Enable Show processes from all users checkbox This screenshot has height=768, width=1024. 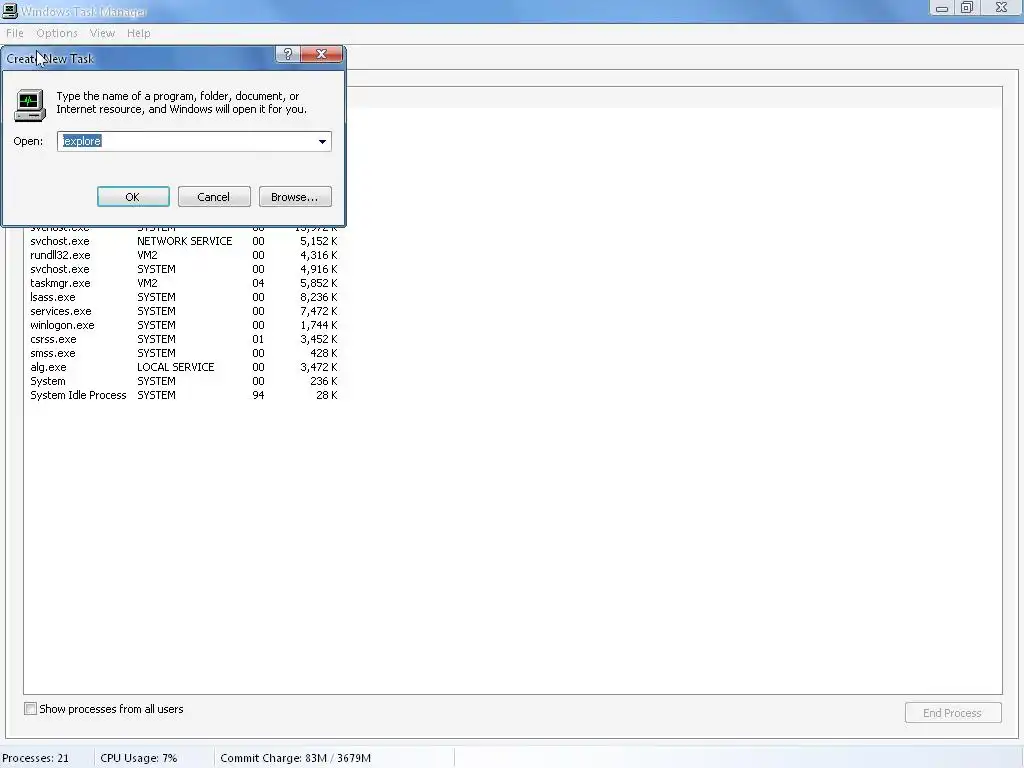coord(30,709)
